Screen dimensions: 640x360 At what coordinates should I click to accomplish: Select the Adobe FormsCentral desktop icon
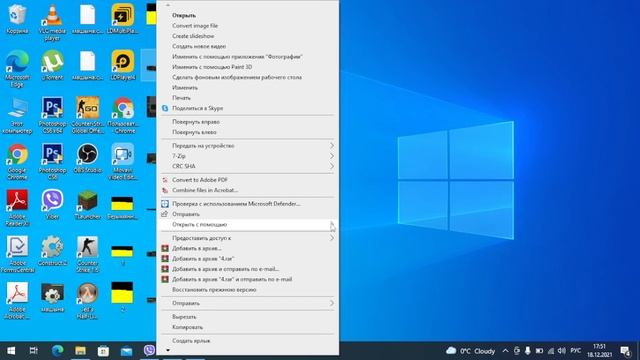click(x=17, y=255)
